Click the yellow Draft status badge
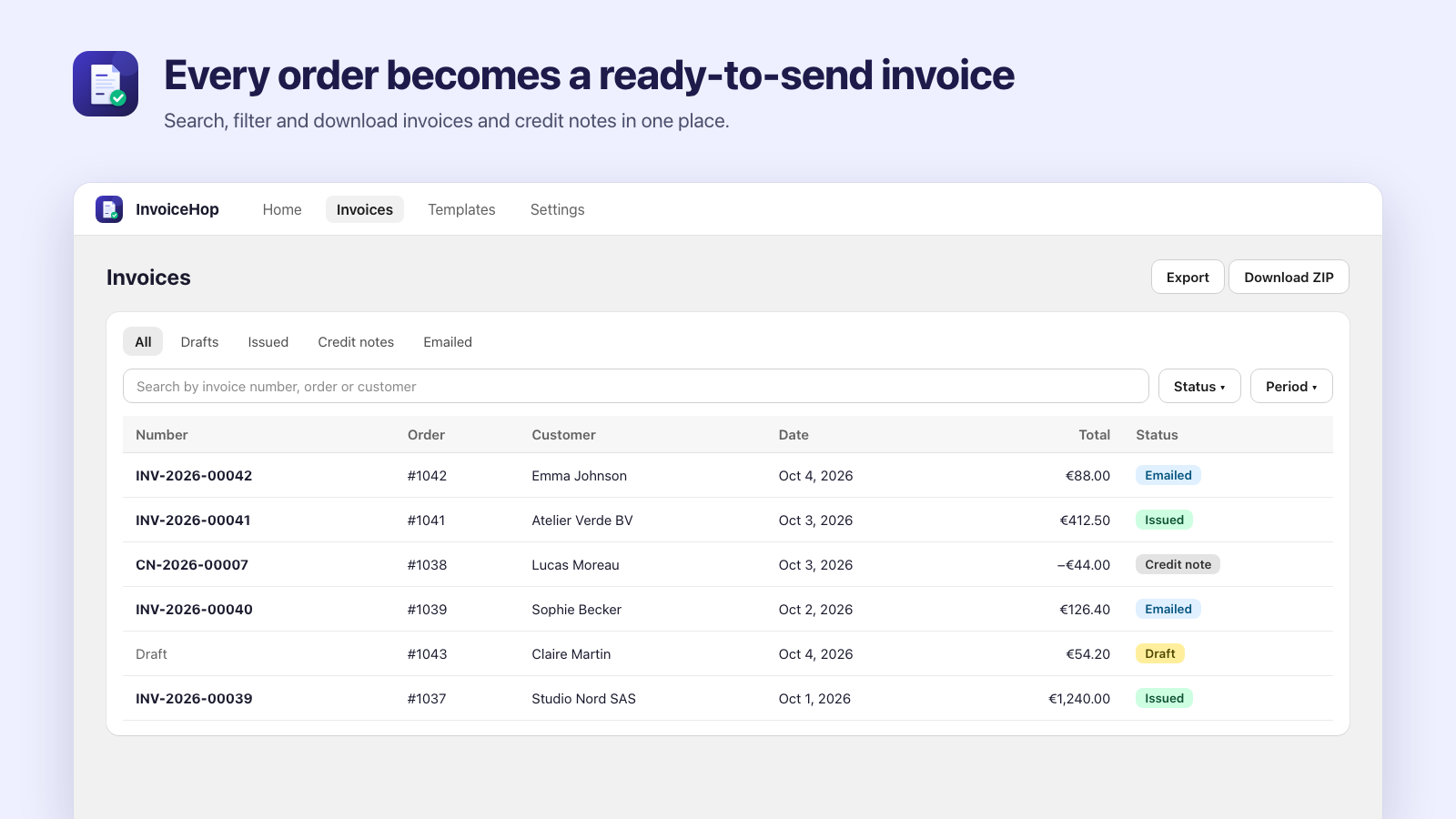This screenshot has height=819, width=1456. pos(1160,653)
